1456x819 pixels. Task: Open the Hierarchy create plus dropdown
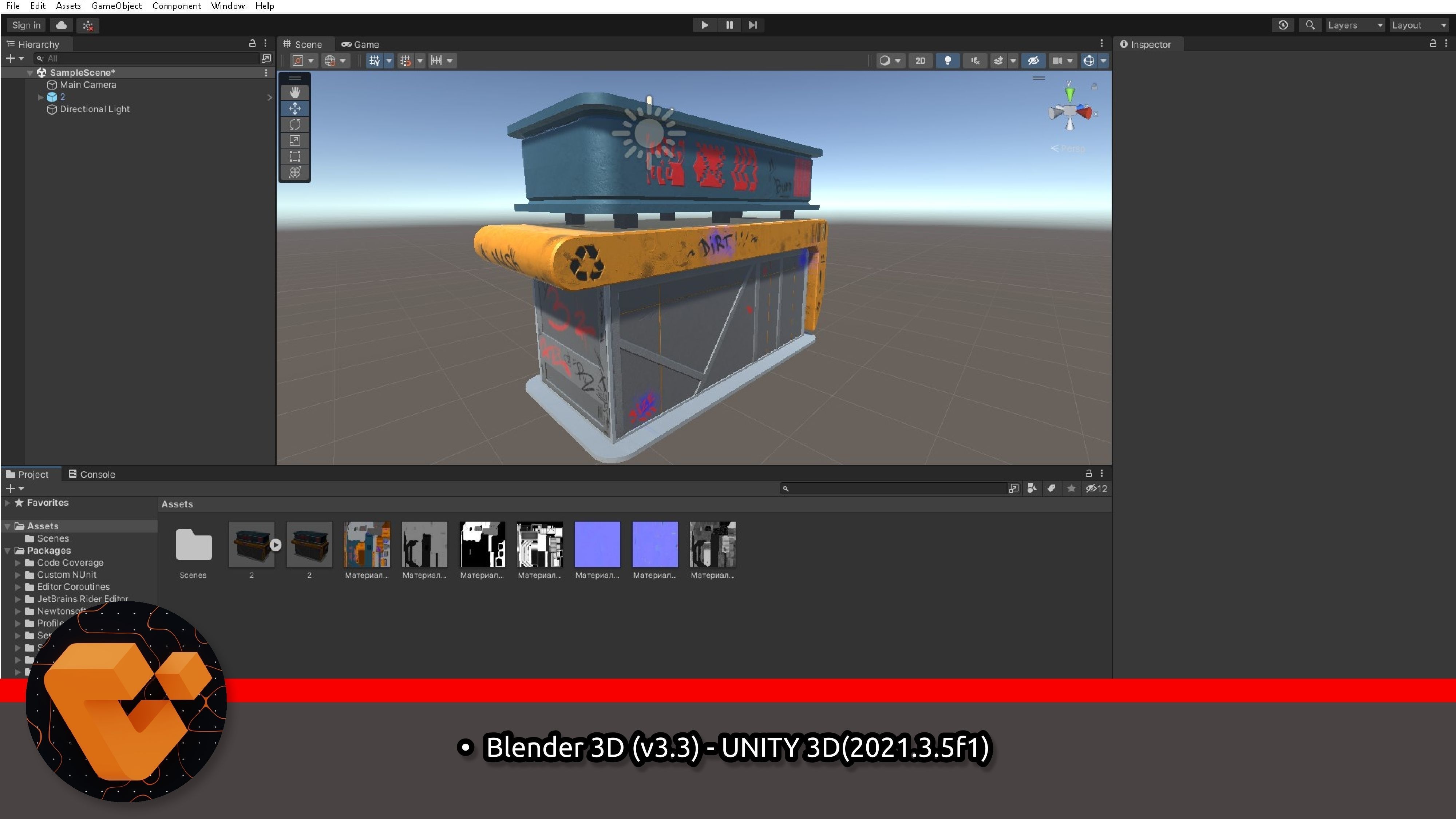(15, 58)
